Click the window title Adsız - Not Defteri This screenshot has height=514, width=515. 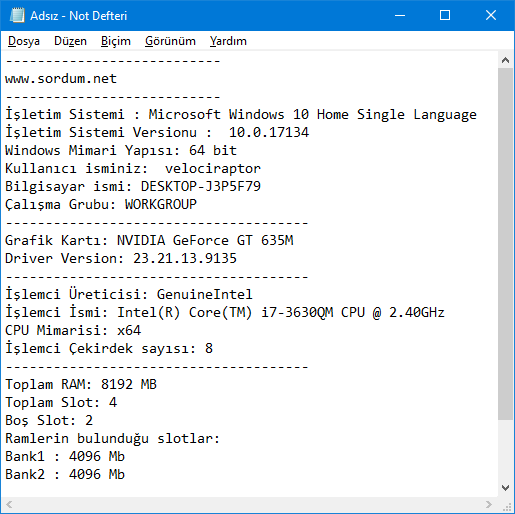79,16
